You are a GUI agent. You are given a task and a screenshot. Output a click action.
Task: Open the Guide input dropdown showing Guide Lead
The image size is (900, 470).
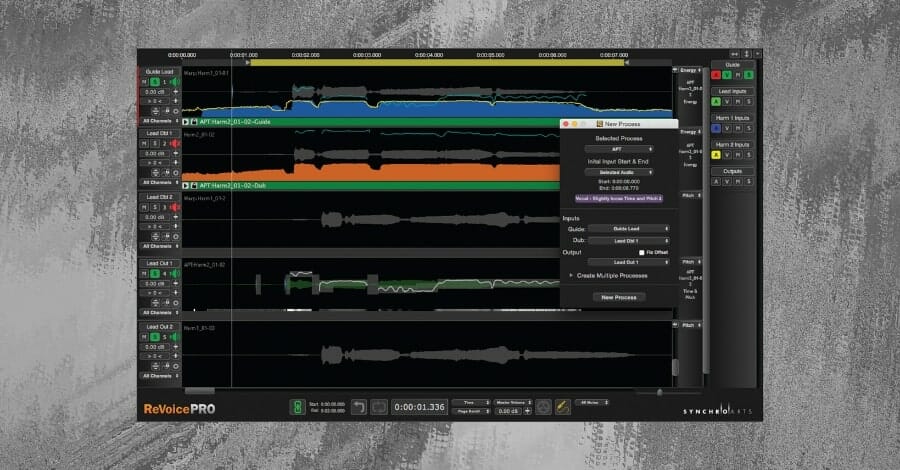pyautogui.click(x=629, y=228)
